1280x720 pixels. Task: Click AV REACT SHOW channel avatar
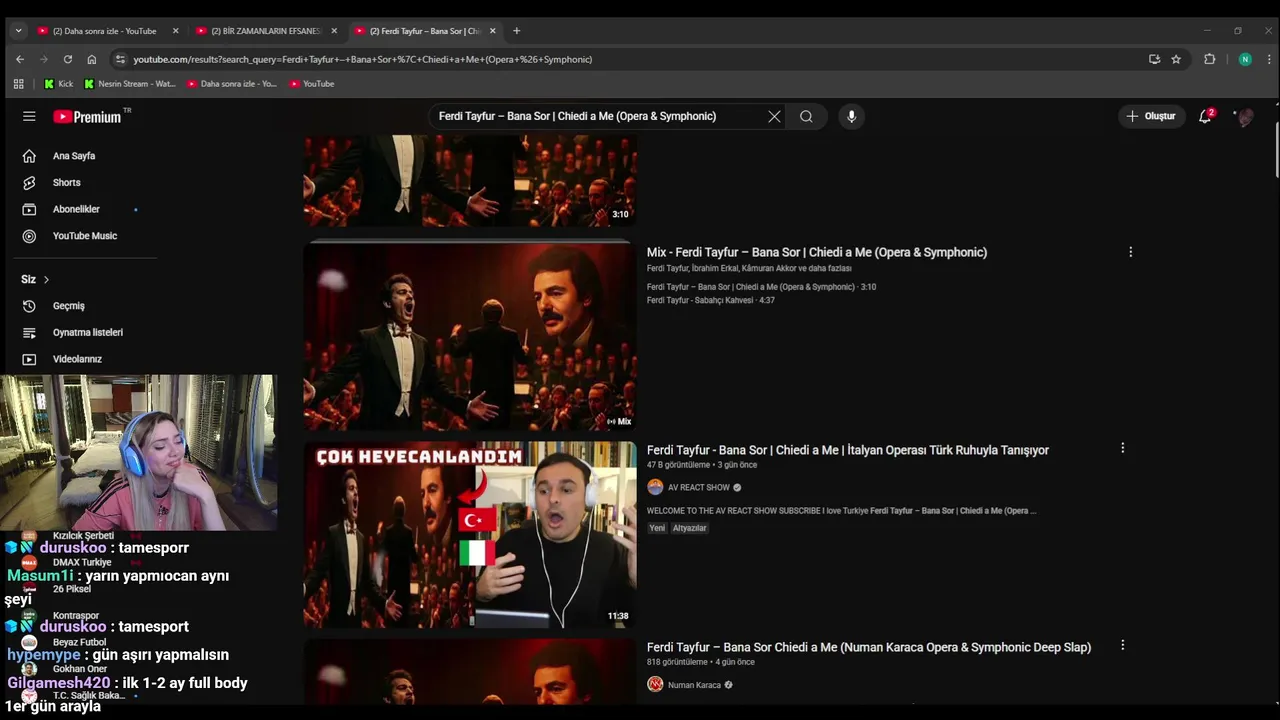pyautogui.click(x=655, y=487)
